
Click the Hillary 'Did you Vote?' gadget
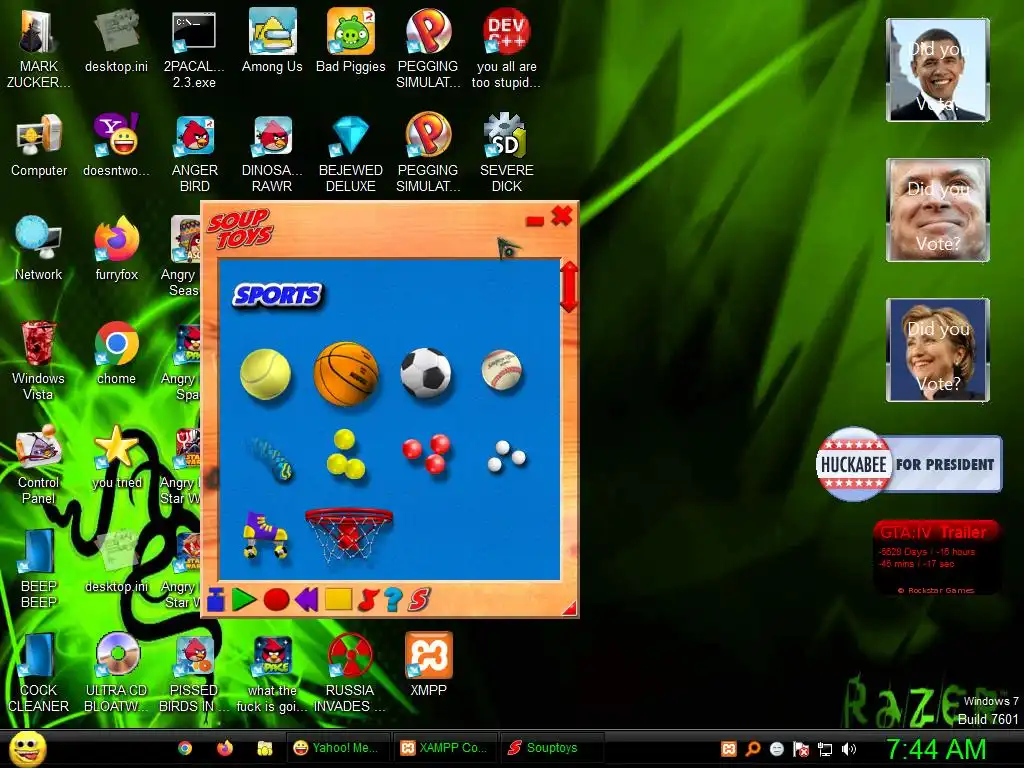click(938, 349)
